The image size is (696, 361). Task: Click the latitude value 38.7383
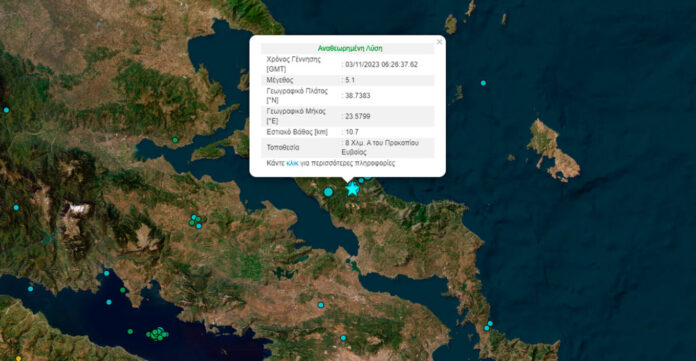358,95
